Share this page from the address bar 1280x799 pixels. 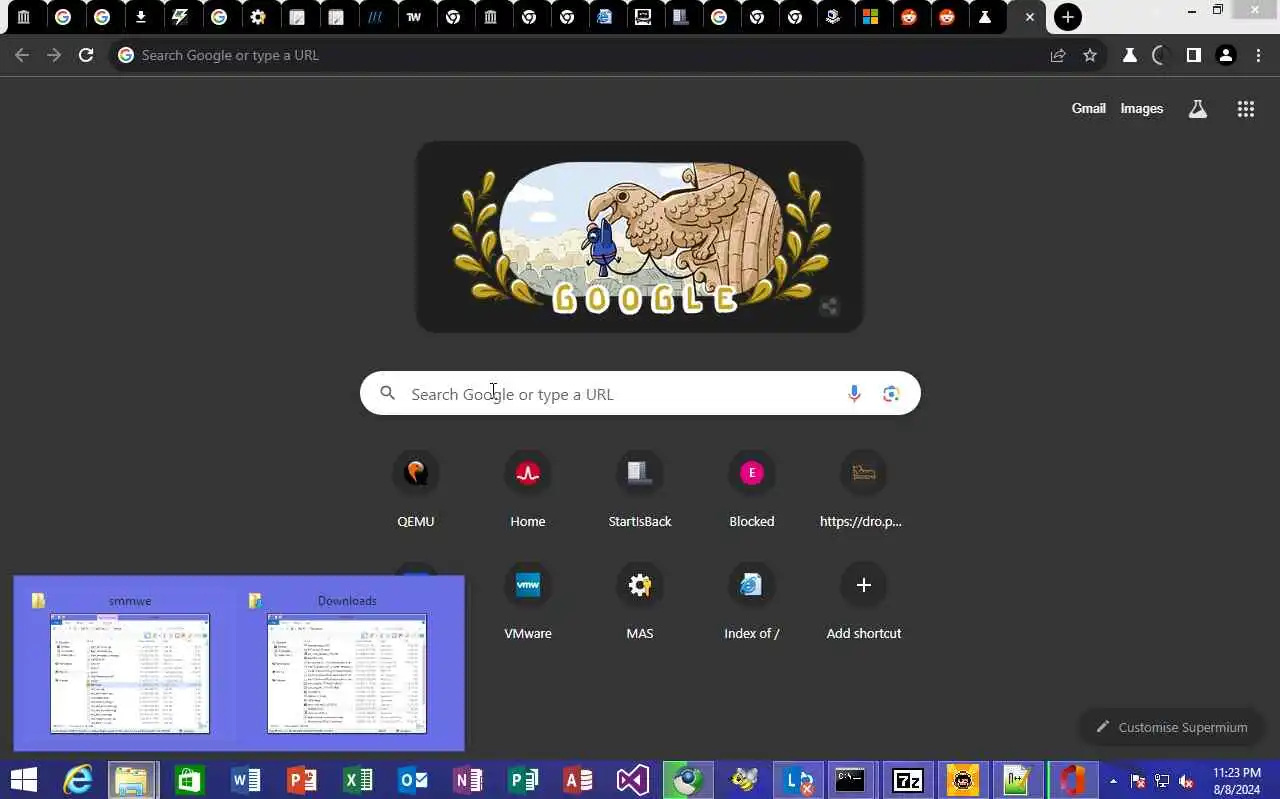coord(1058,55)
